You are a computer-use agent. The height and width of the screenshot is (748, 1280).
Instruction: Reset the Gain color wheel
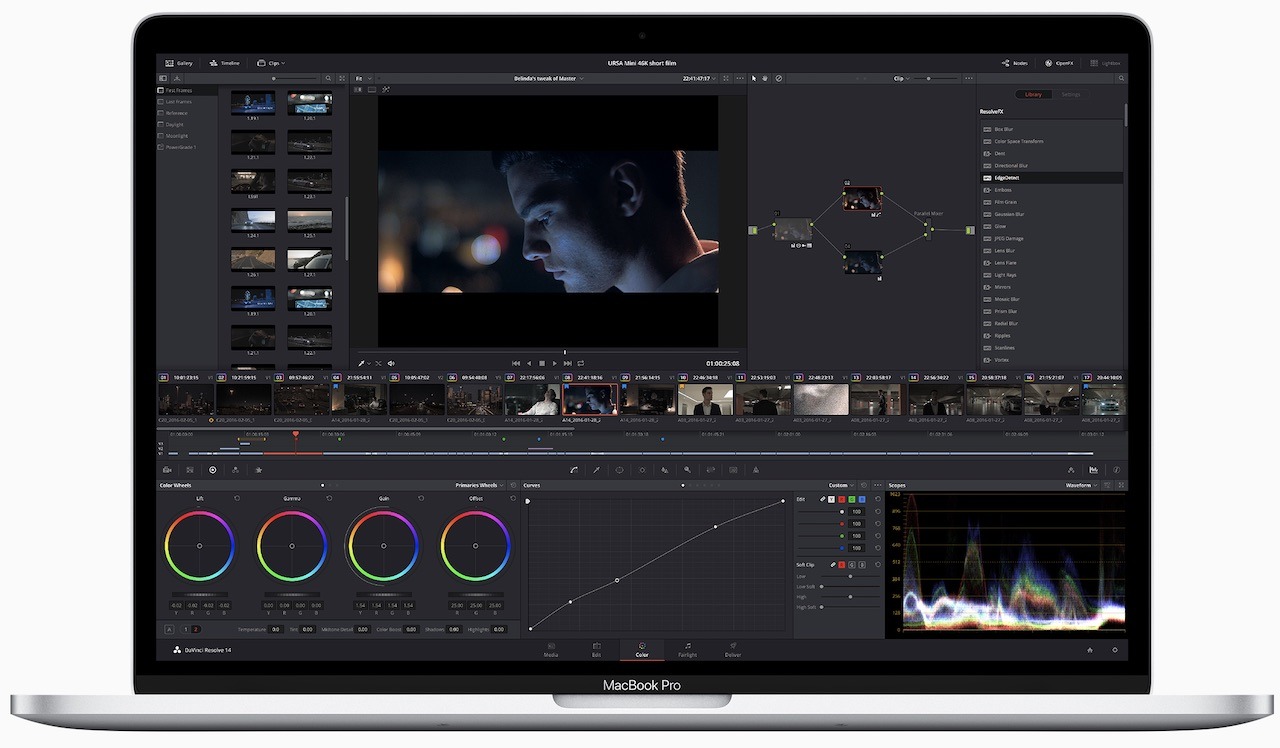(x=421, y=498)
